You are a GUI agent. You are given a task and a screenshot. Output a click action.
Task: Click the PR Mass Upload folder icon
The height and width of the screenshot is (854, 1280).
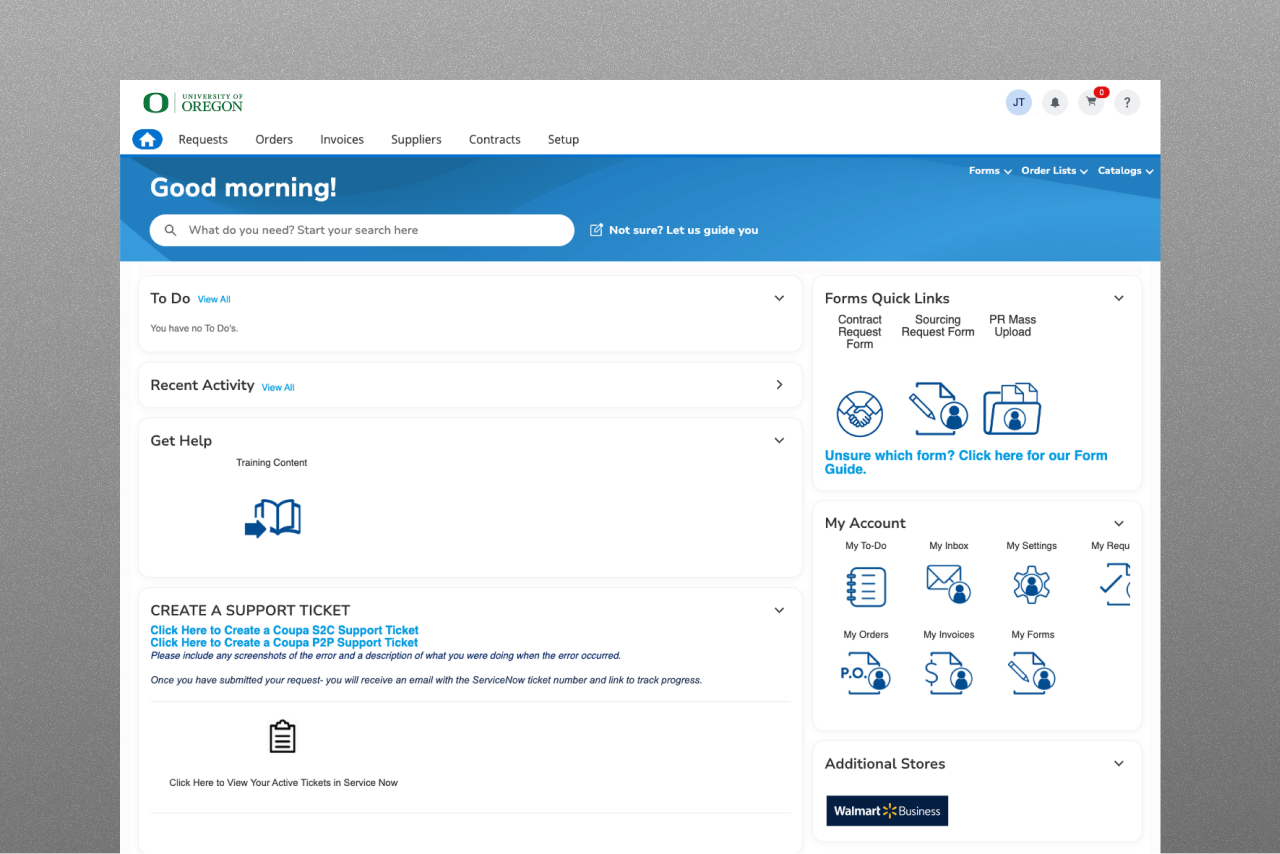click(1012, 409)
